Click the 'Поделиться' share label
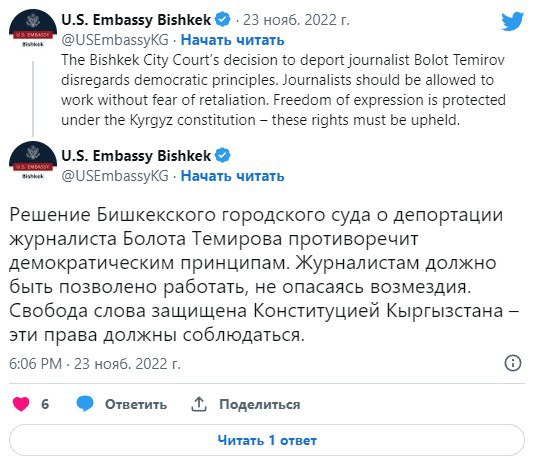Image resolution: width=537 pixels, height=461 pixels. coord(260,404)
